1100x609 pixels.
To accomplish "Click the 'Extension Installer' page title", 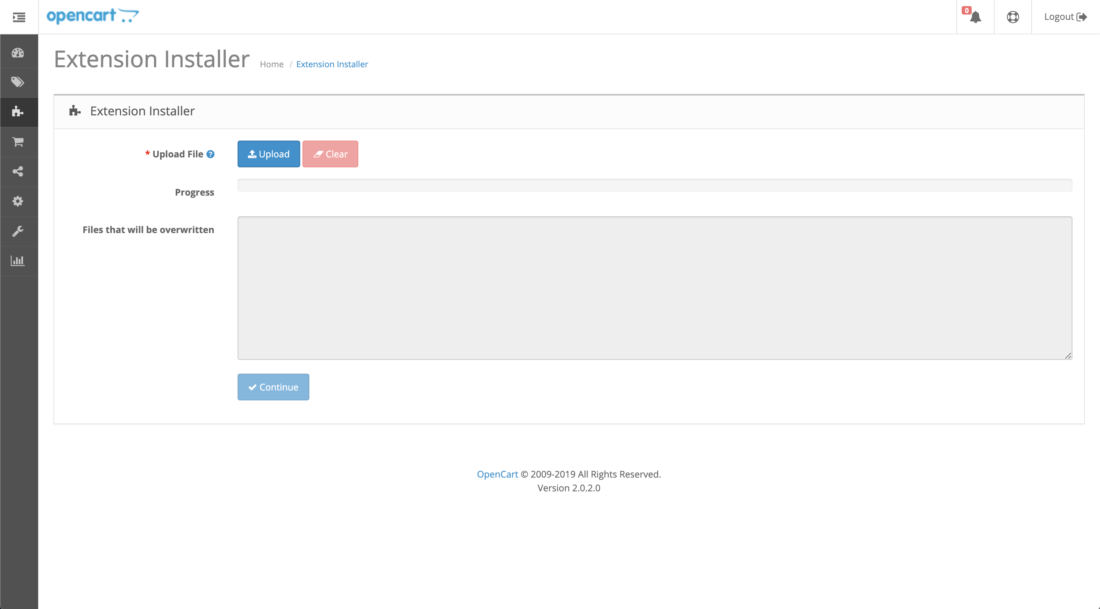I will (152, 59).
